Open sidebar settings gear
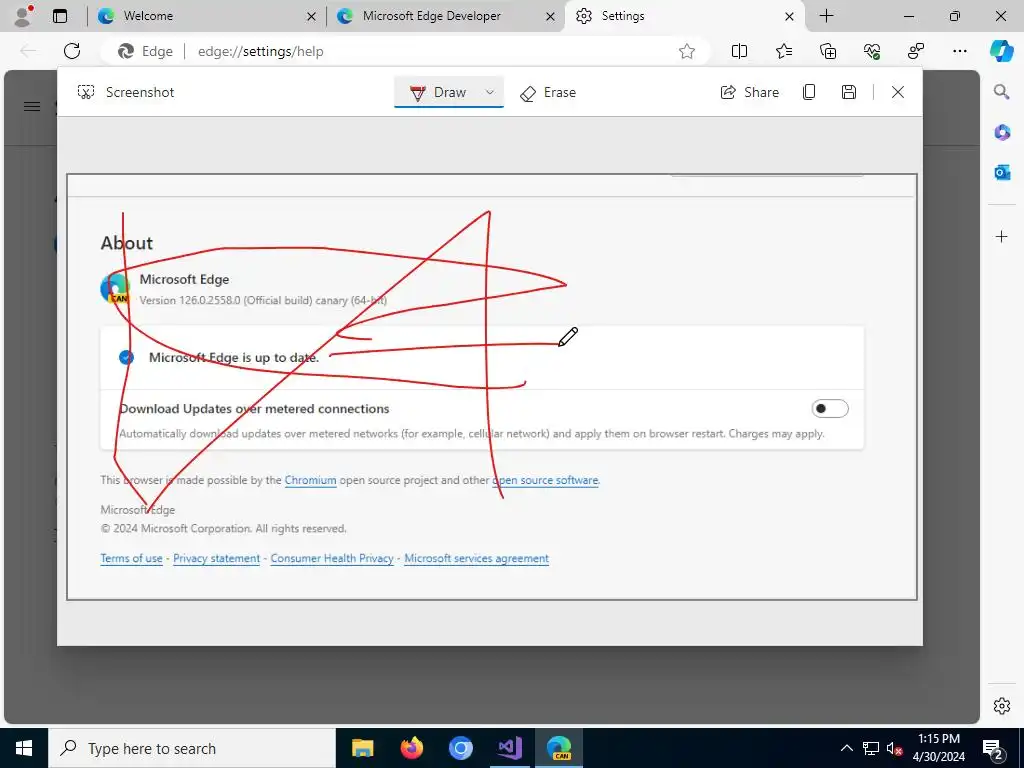 pyautogui.click(x=1002, y=705)
